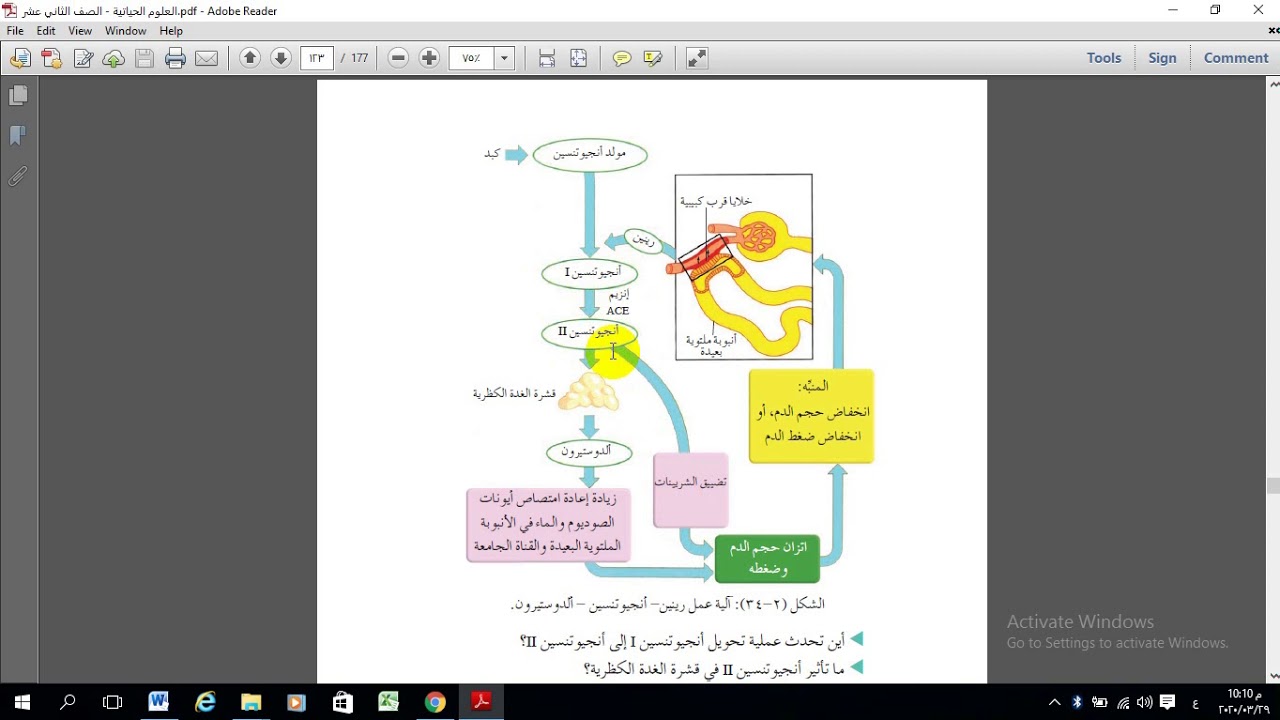1280x720 pixels.
Task: Zoom in with the plus button
Action: (429, 58)
